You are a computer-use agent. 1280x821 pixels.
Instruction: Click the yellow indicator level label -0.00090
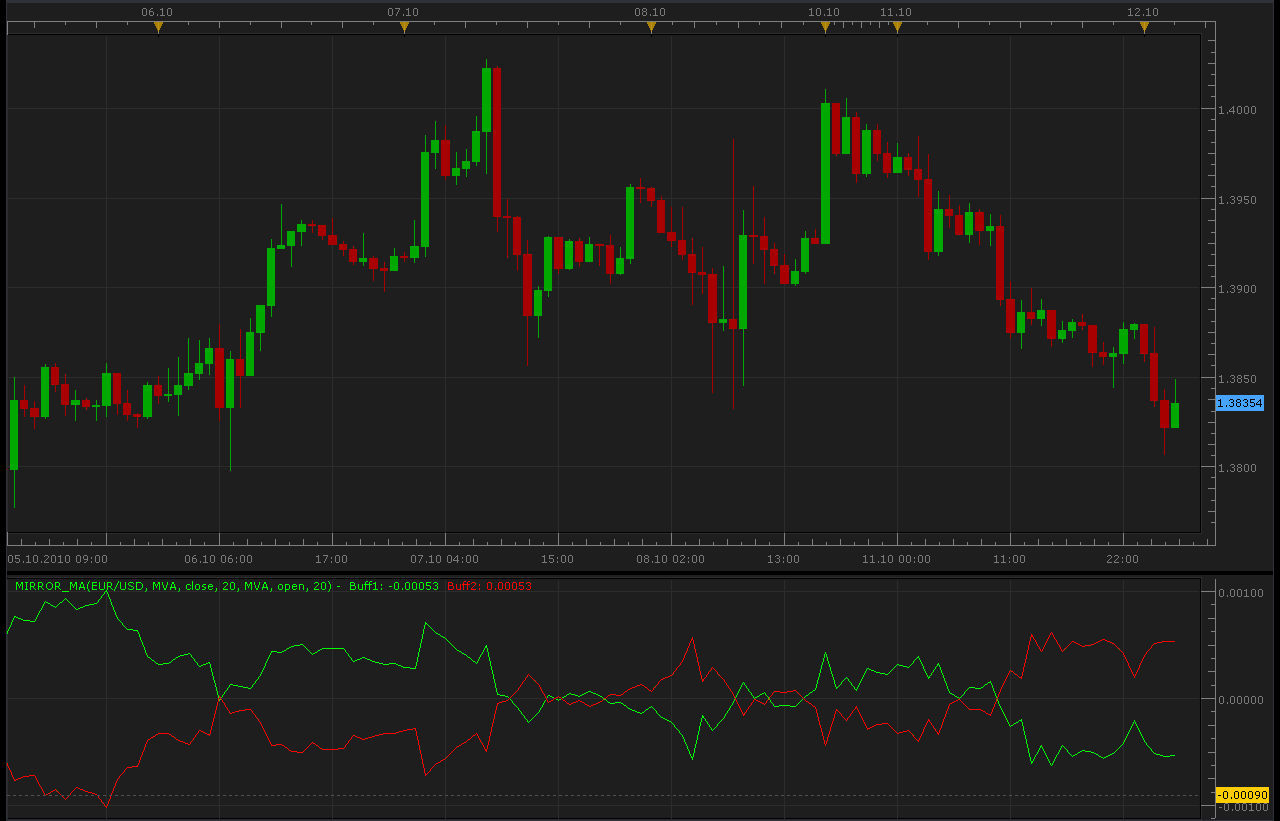(1241, 796)
